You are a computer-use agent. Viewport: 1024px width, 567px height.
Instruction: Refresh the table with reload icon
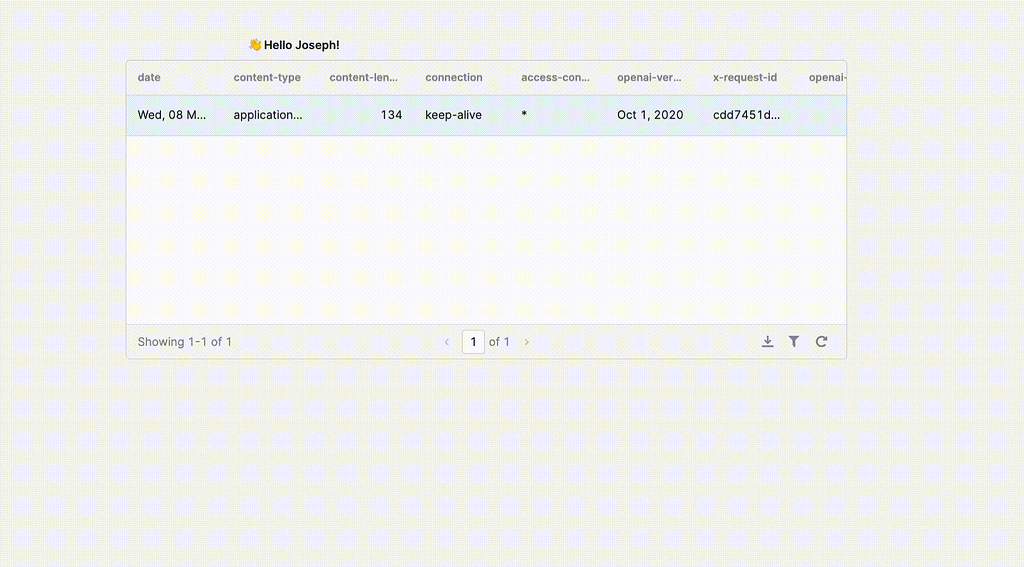pos(821,342)
